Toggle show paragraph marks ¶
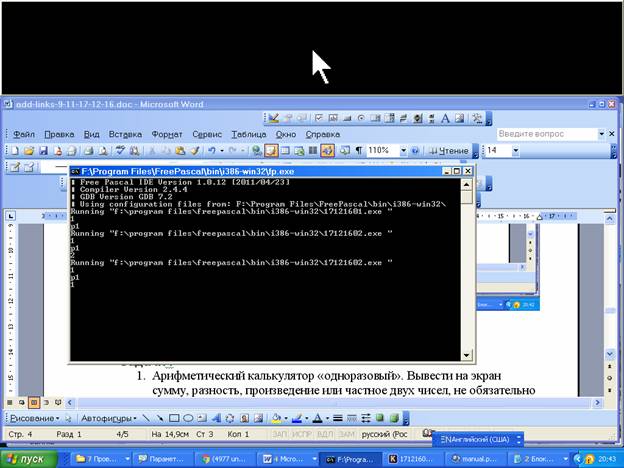Screen dimensions: 624x468 click(359, 150)
